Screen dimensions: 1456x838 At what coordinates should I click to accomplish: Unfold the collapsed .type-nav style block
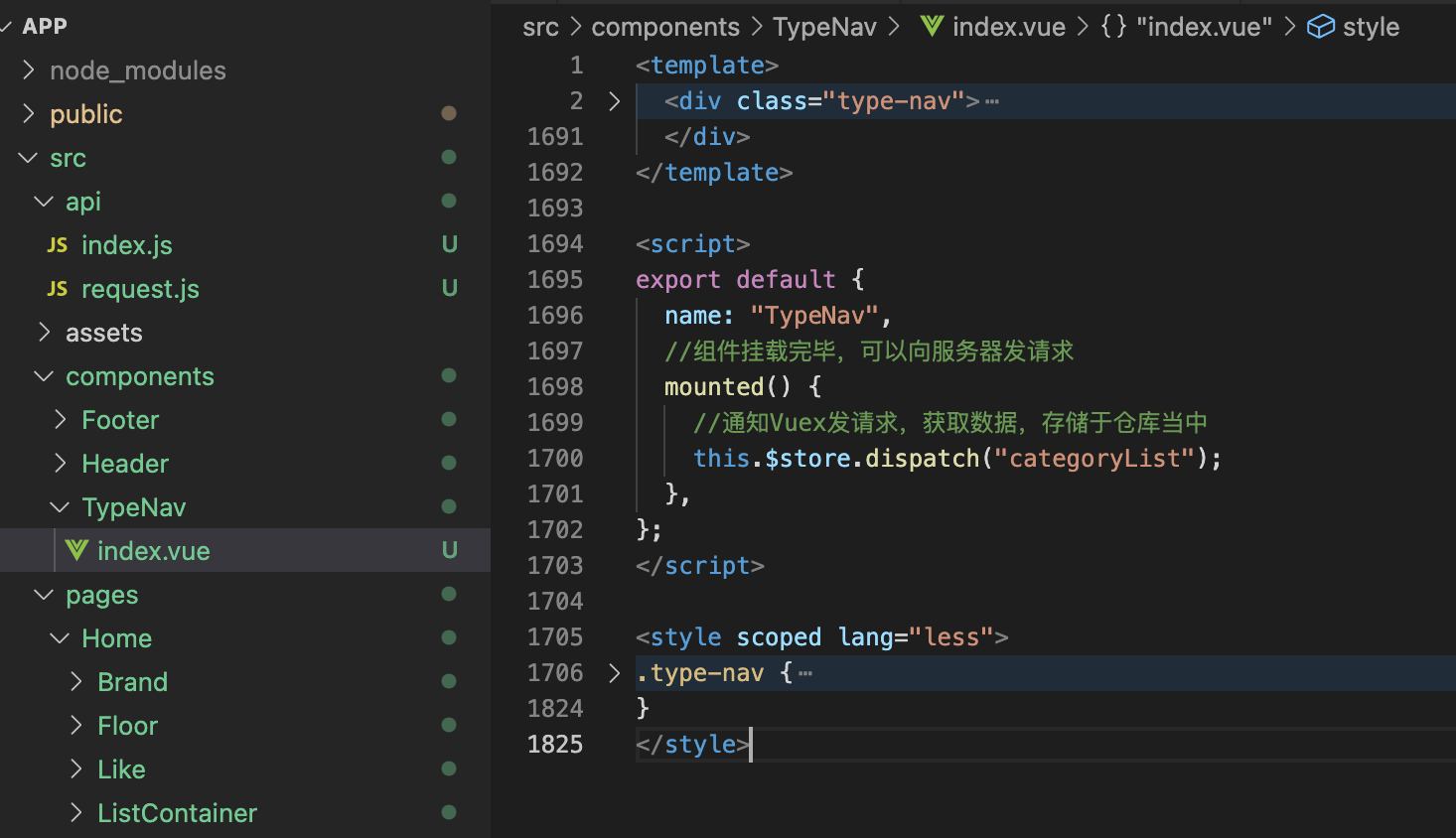[614, 673]
